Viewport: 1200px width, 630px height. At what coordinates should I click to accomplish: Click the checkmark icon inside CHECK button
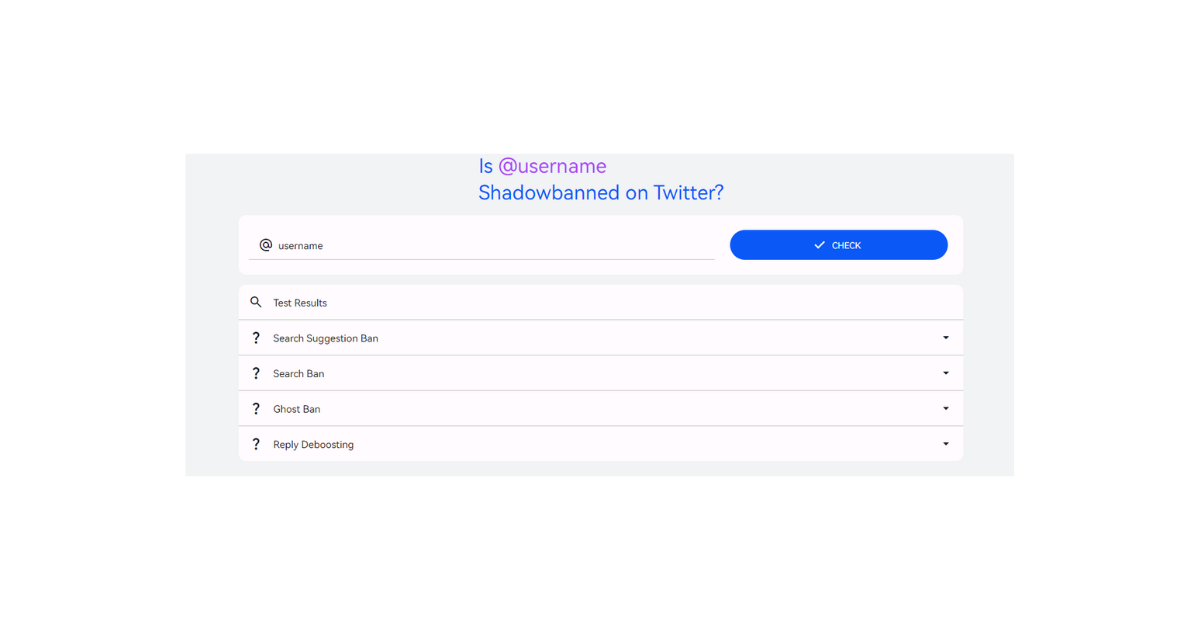819,245
